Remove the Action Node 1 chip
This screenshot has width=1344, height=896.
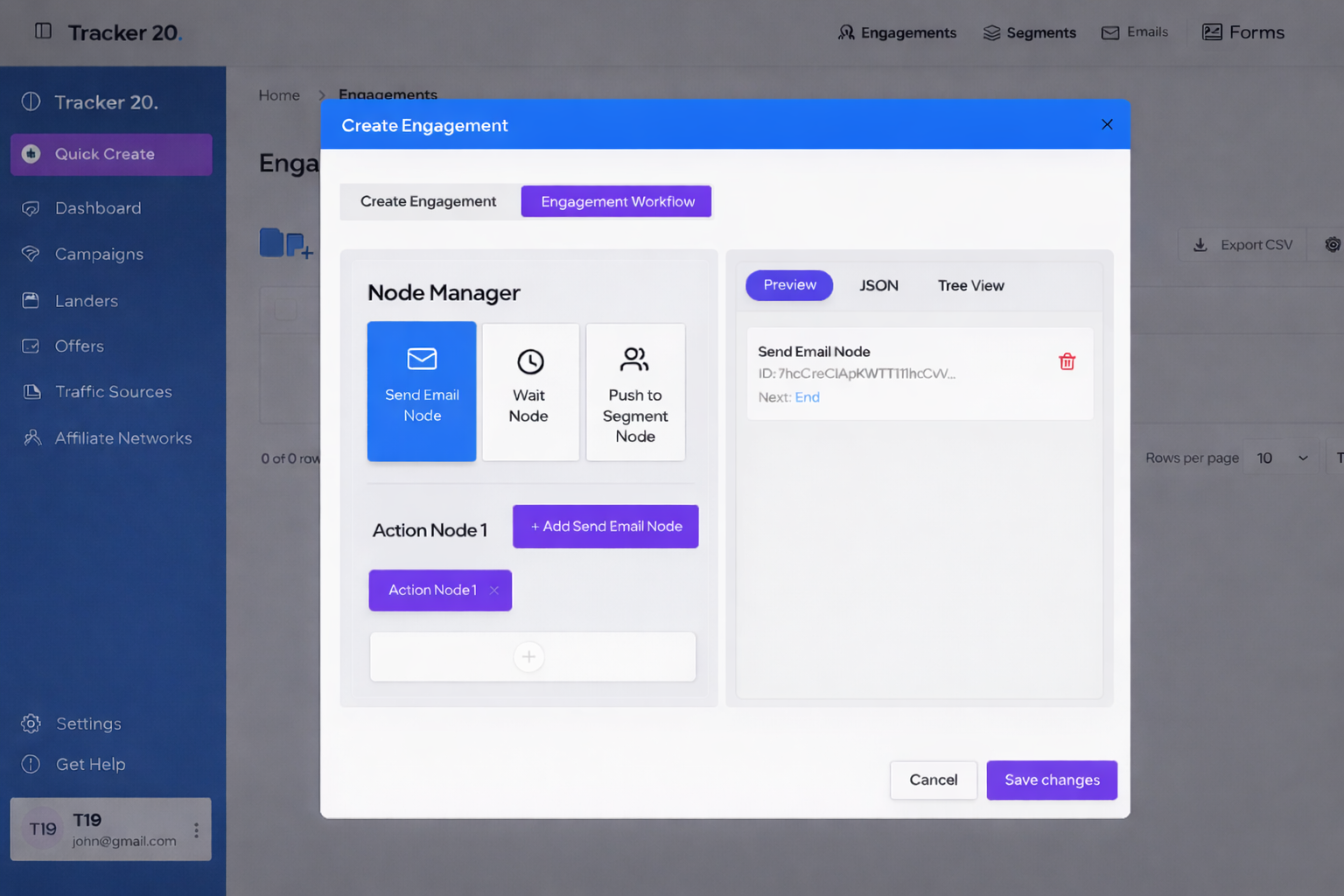tap(494, 591)
